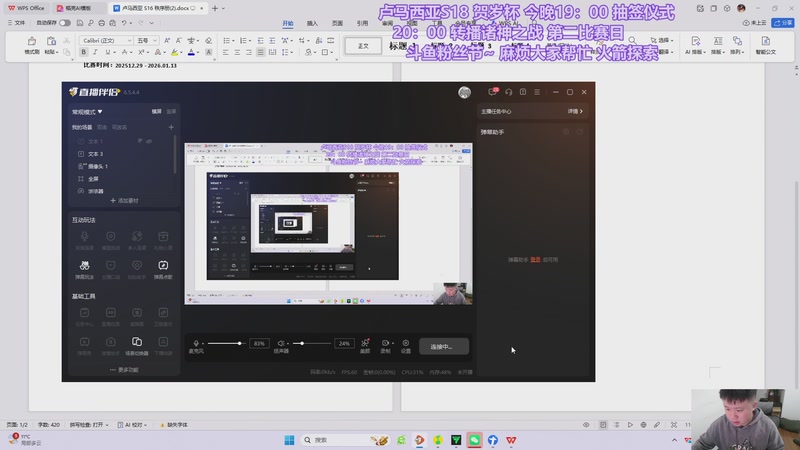The image size is (800, 450).
Task: Click the fullscreen icon in the status bar
Action: point(674,424)
